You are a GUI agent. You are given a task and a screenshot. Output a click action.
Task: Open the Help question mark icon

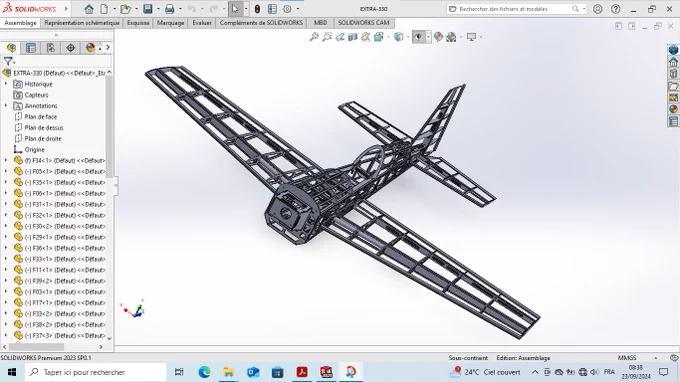[x=615, y=9]
